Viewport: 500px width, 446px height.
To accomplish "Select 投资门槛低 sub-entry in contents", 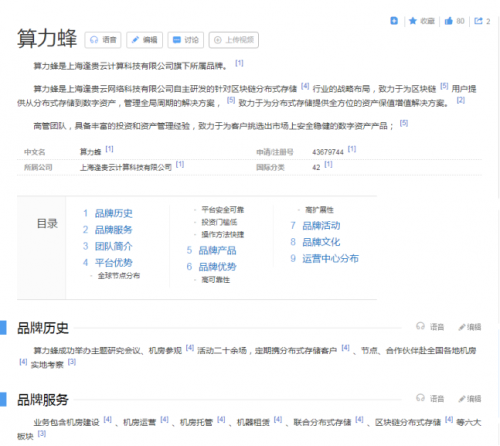I will coord(219,222).
